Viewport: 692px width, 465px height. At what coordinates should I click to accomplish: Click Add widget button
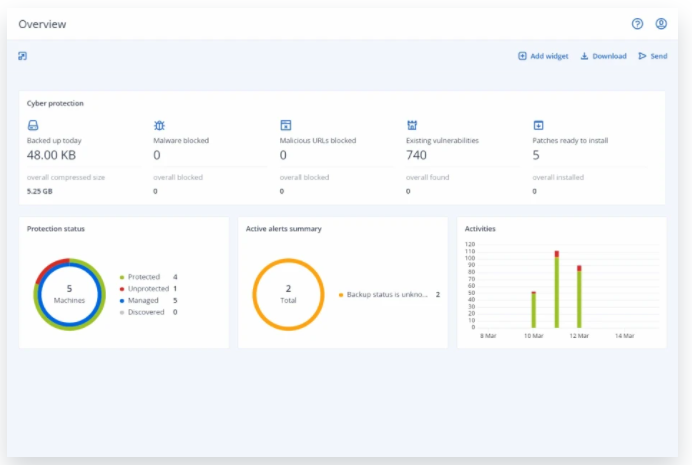[x=543, y=56]
